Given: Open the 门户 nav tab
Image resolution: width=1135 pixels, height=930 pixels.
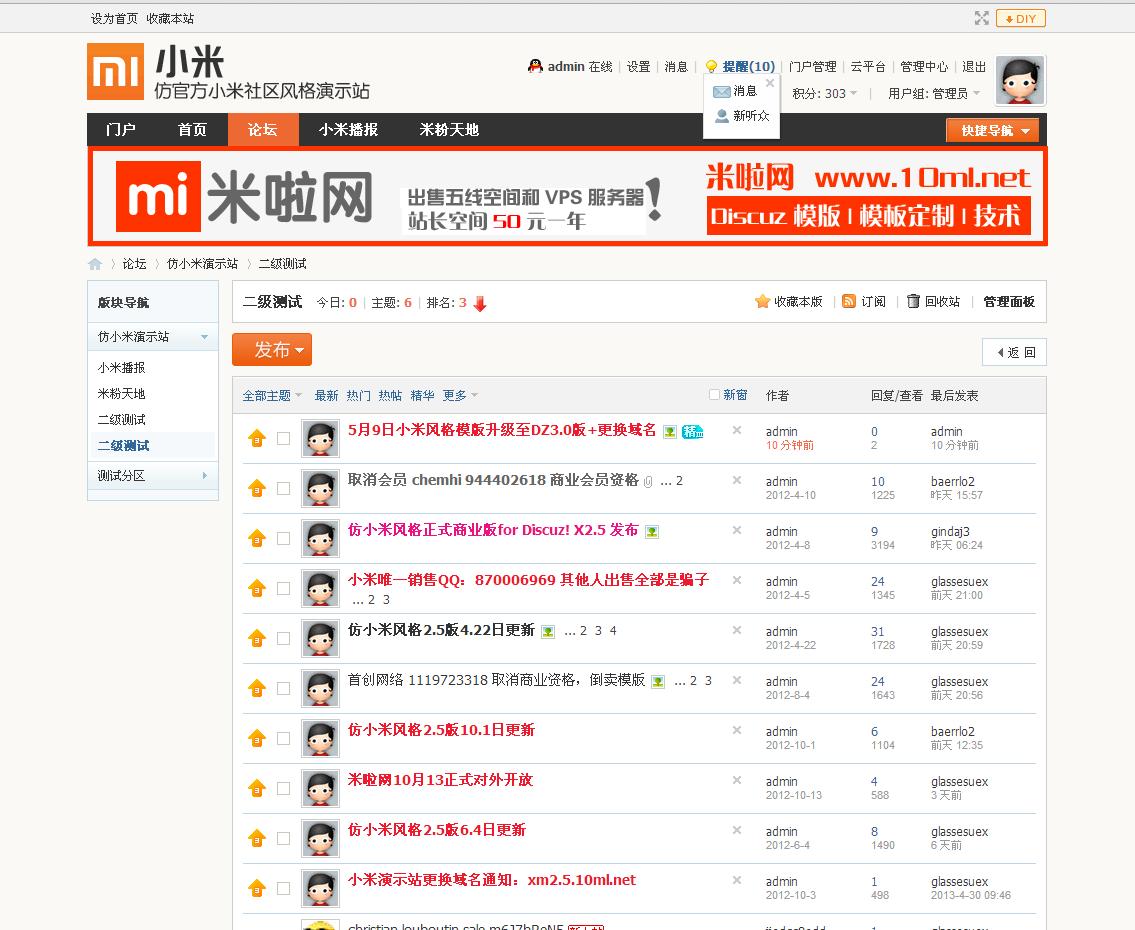Looking at the screenshot, I should point(121,130).
